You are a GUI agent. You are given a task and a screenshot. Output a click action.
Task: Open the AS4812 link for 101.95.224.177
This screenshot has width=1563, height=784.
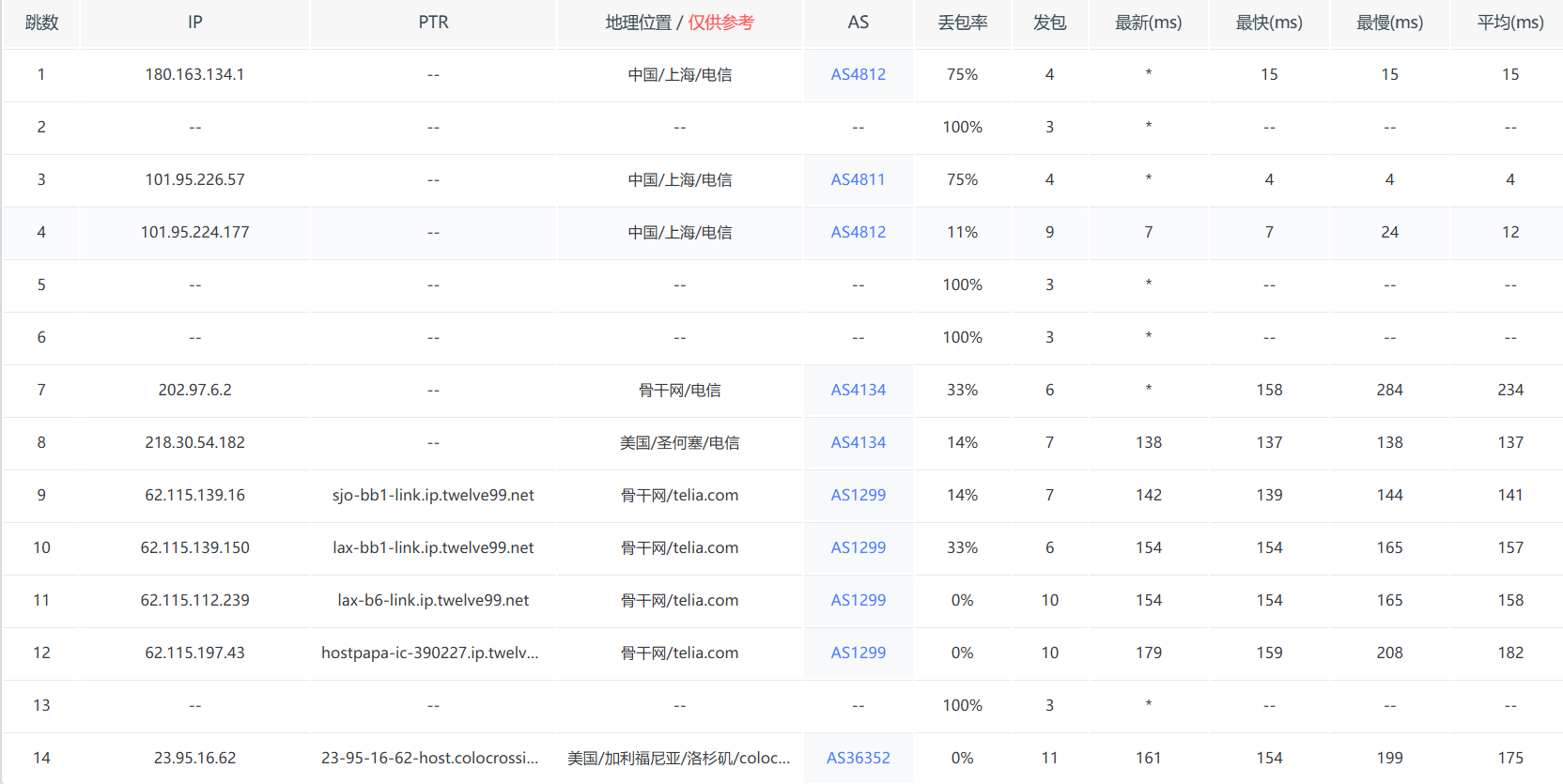pyautogui.click(x=858, y=232)
